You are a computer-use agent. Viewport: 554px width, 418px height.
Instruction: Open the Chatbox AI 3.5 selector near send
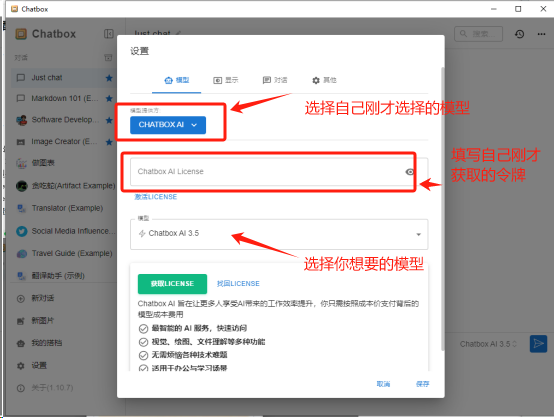[488, 344]
